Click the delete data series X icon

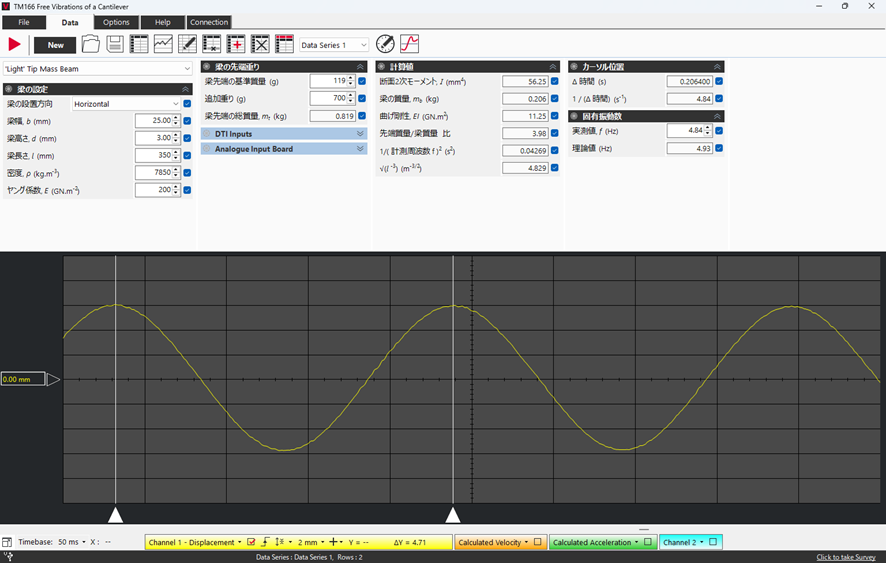coord(260,44)
